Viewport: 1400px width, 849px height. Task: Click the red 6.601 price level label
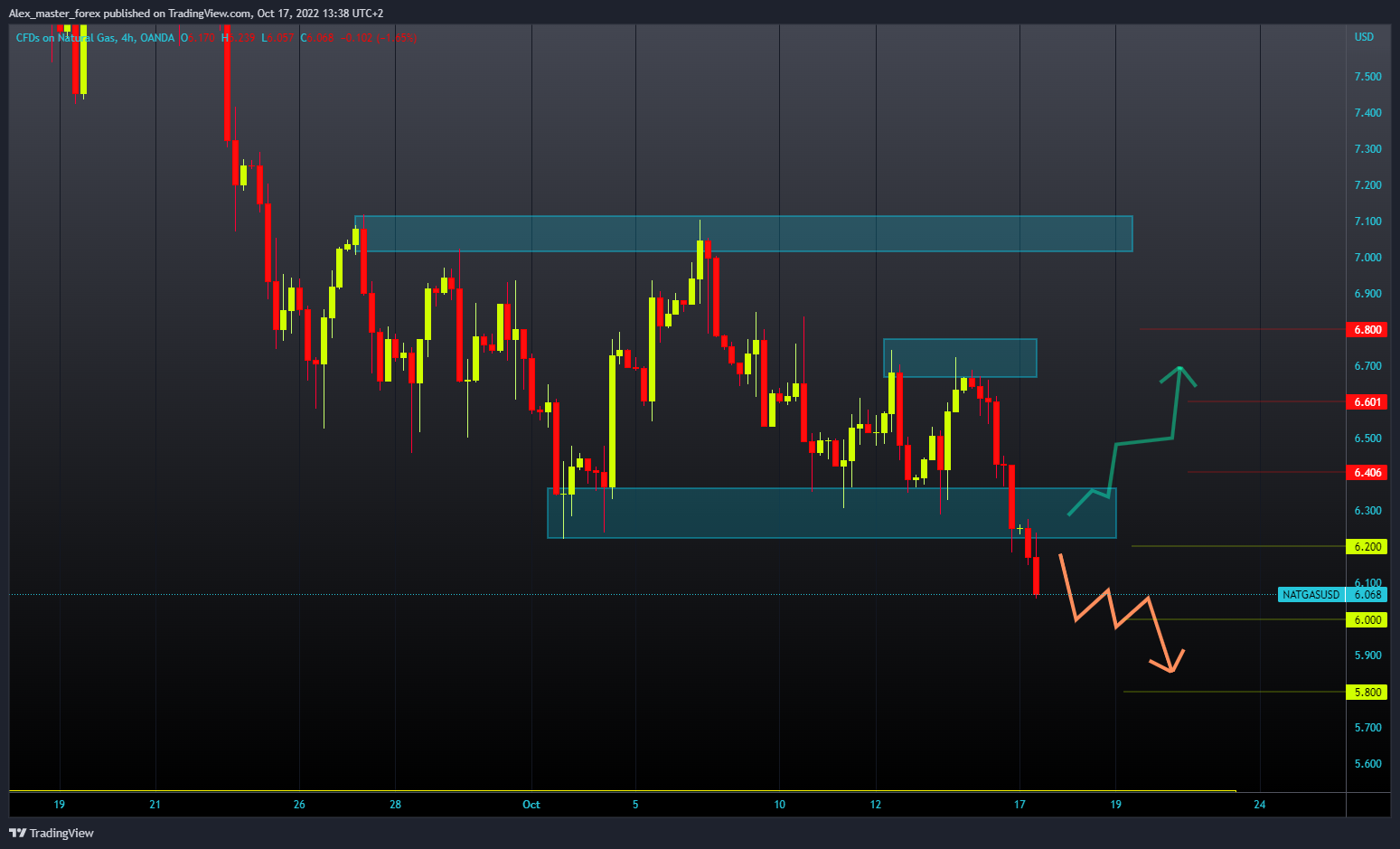pyautogui.click(x=1367, y=402)
